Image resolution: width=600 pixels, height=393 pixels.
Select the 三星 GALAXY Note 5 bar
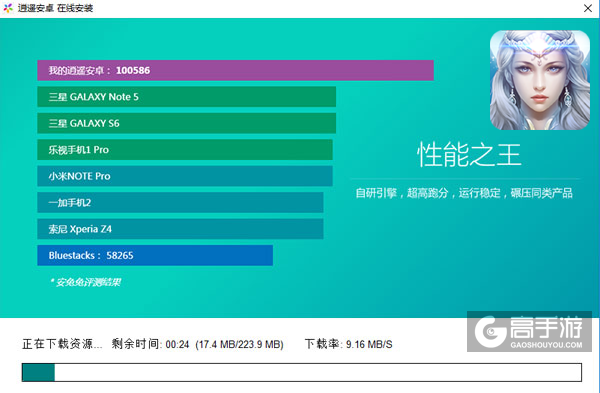click(x=186, y=97)
